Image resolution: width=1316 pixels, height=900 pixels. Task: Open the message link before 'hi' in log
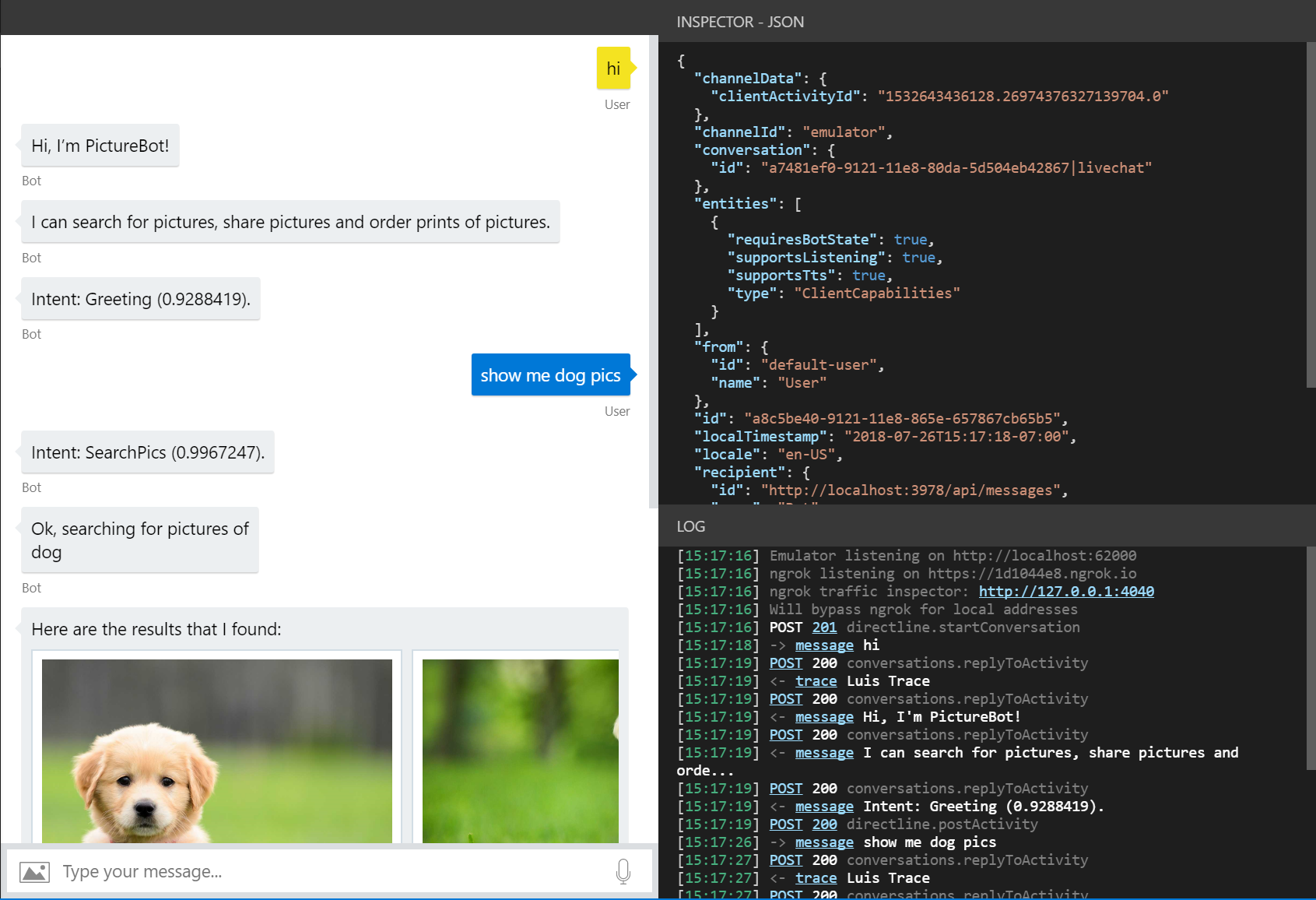[824, 645]
